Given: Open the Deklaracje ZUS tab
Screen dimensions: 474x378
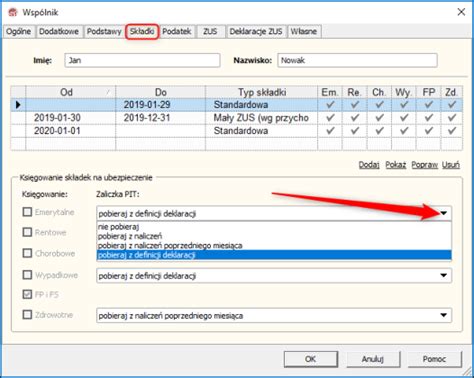Looking at the screenshot, I should coord(256,32).
